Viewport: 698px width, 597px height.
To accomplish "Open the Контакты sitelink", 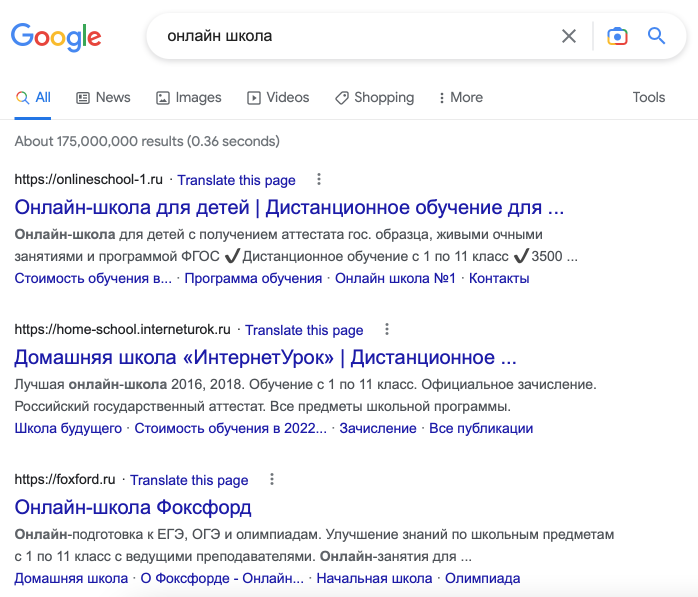I will (499, 278).
